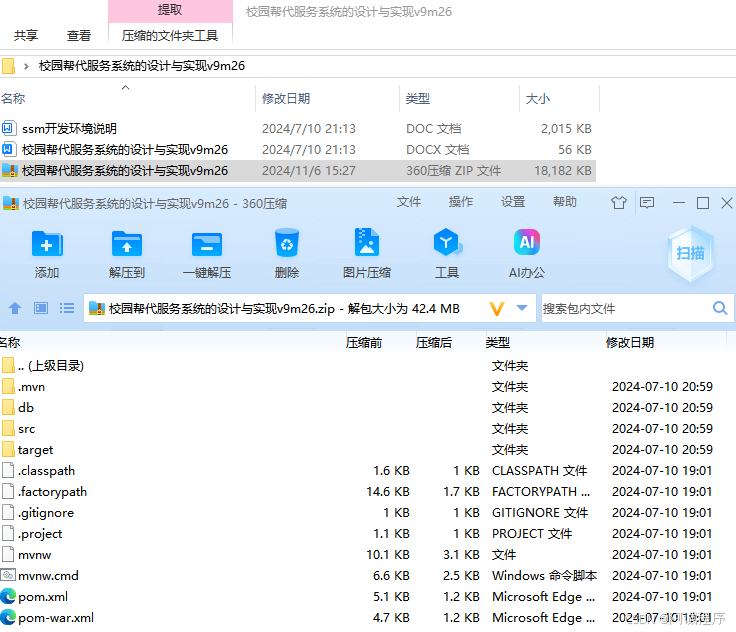Click the script icon beside mvnw.cmd
Viewport: 736px width, 632px height.
8,575
